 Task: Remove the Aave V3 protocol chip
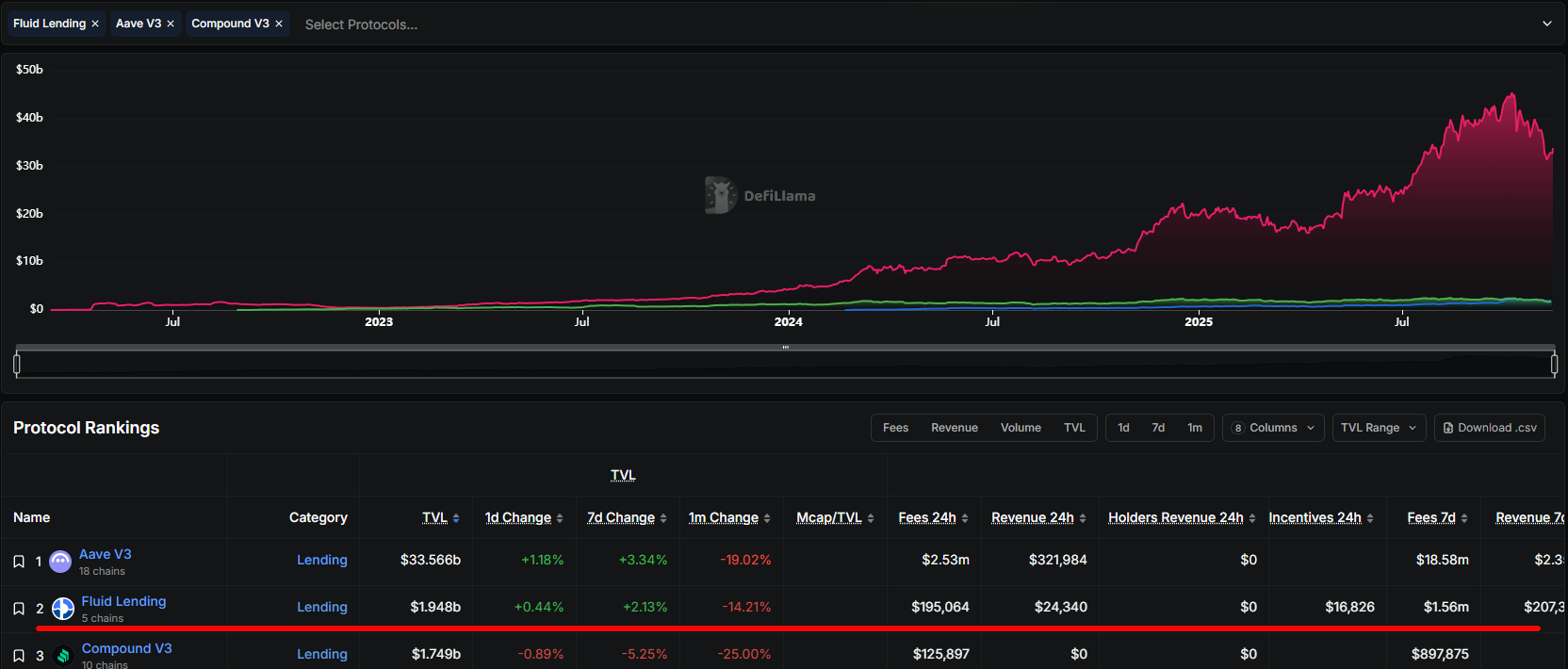(x=171, y=24)
